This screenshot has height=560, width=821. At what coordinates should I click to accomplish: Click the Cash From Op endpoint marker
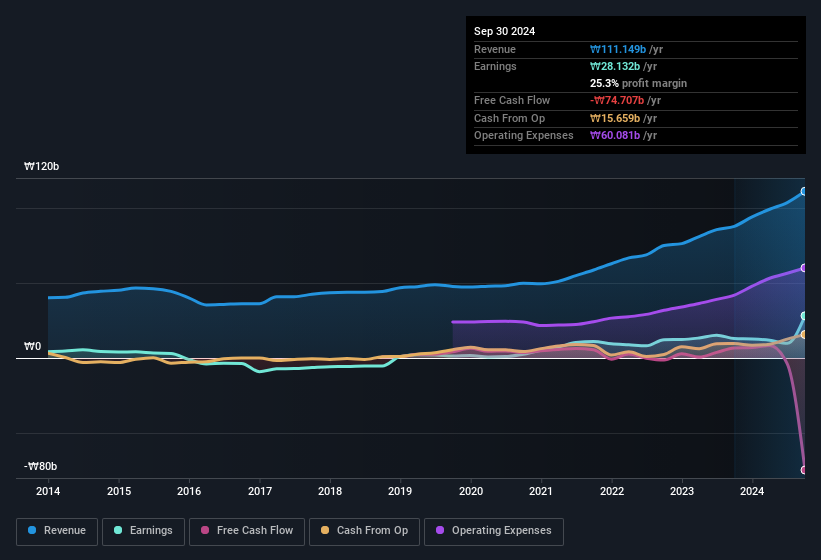click(x=804, y=334)
